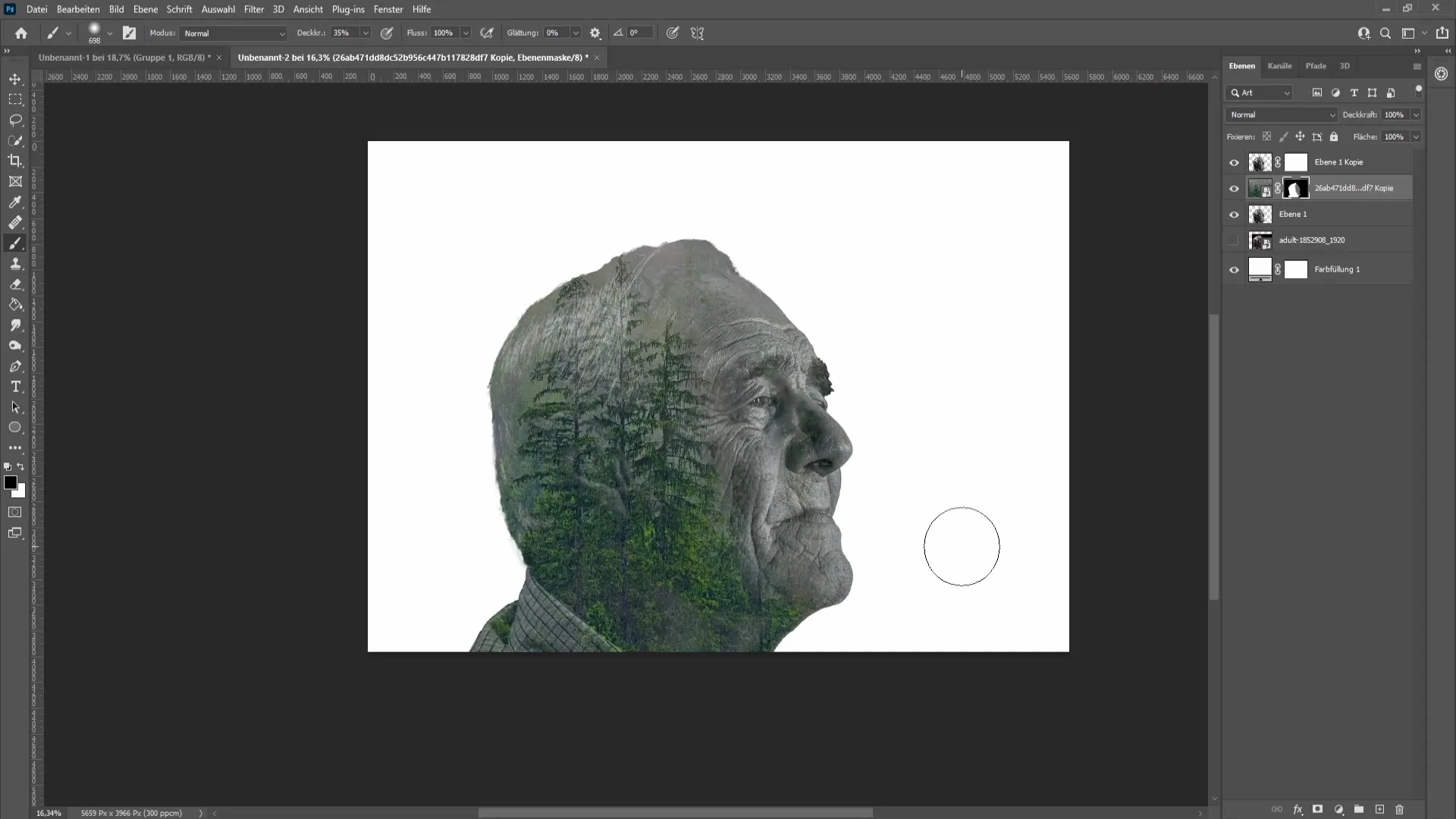The width and height of the screenshot is (1456, 819).
Task: Select the Lasso tool
Action: coord(15,119)
